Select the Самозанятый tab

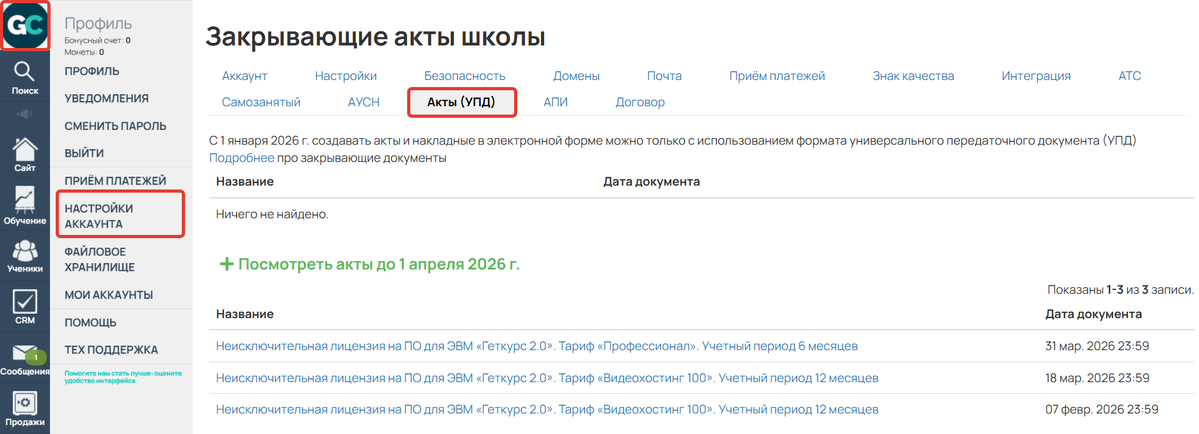coord(261,102)
